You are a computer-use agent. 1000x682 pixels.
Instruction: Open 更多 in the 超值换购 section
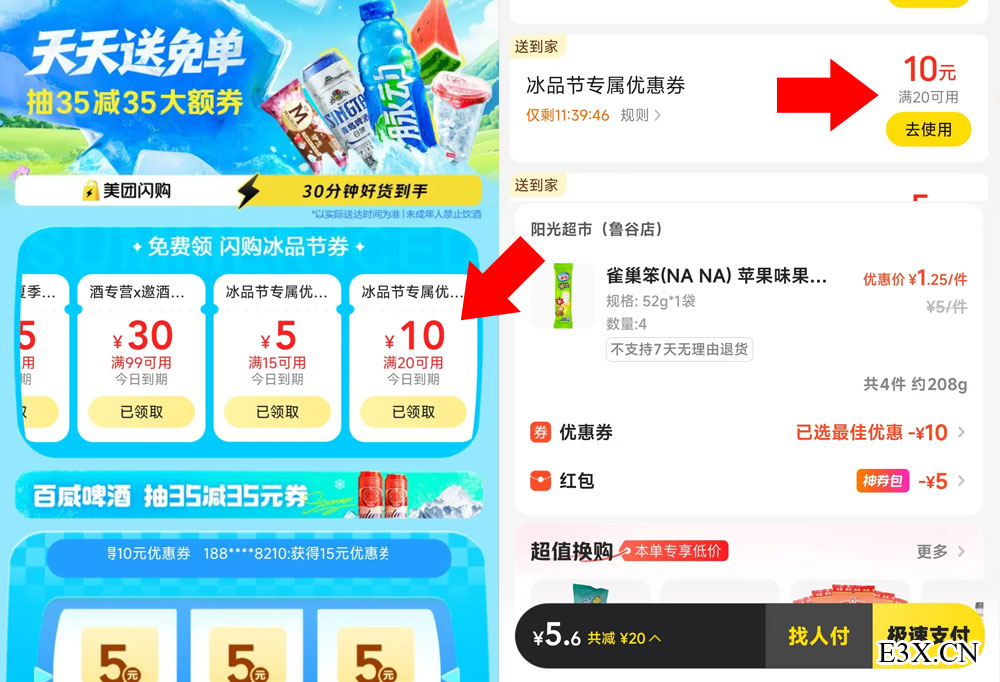[x=941, y=551]
